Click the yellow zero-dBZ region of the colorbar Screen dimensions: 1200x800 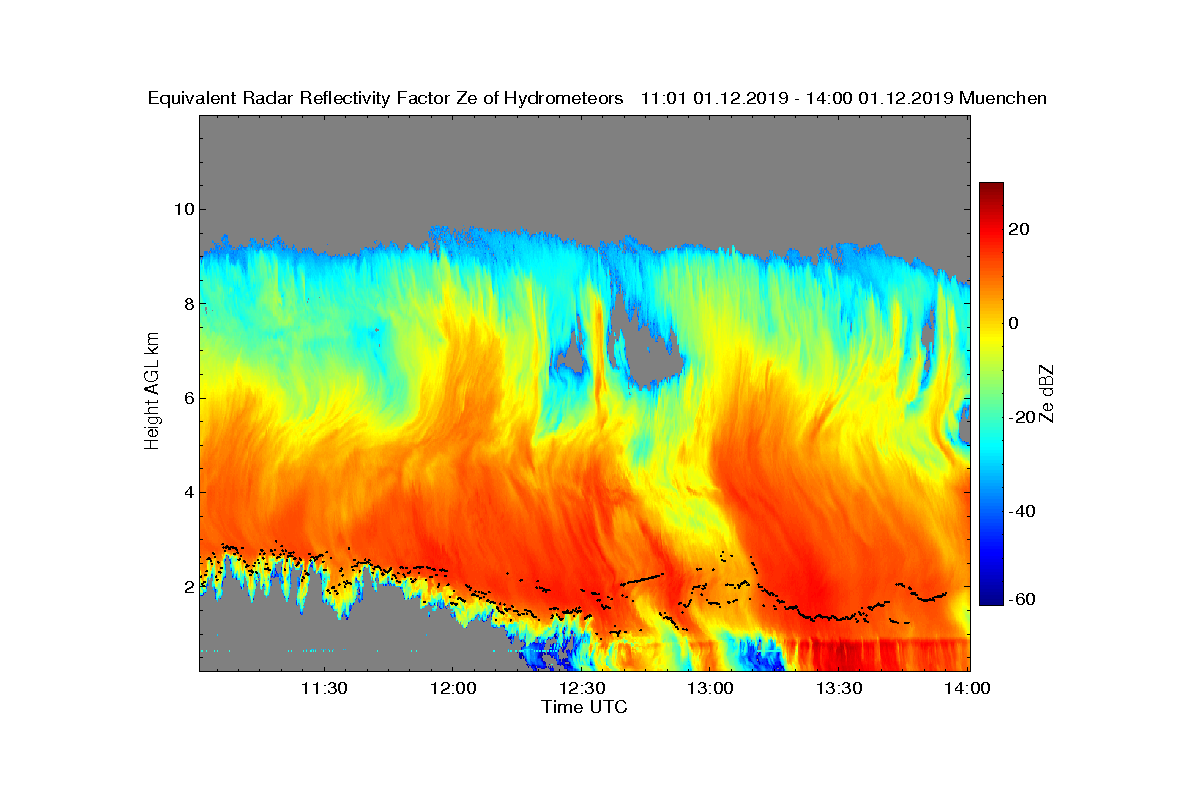(991, 323)
